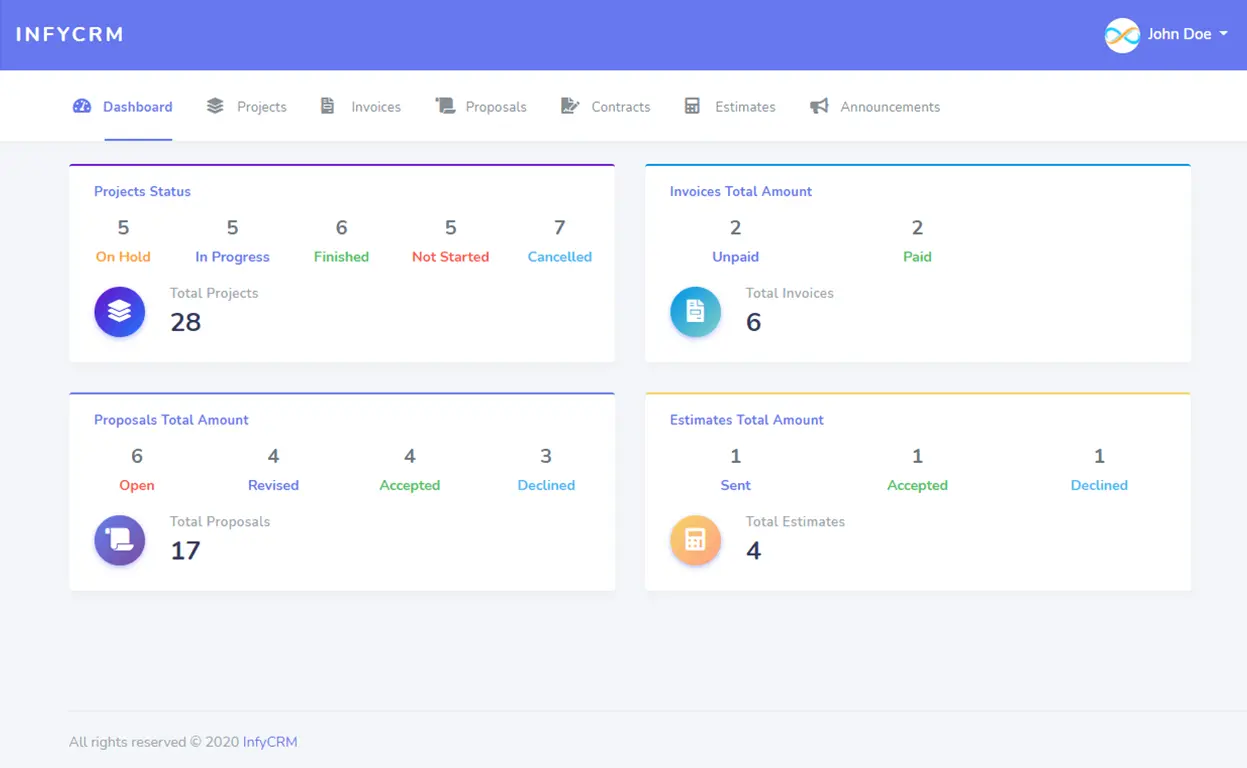The image size is (1247, 768).
Task: Select the Contracts tab label
Action: click(x=621, y=107)
